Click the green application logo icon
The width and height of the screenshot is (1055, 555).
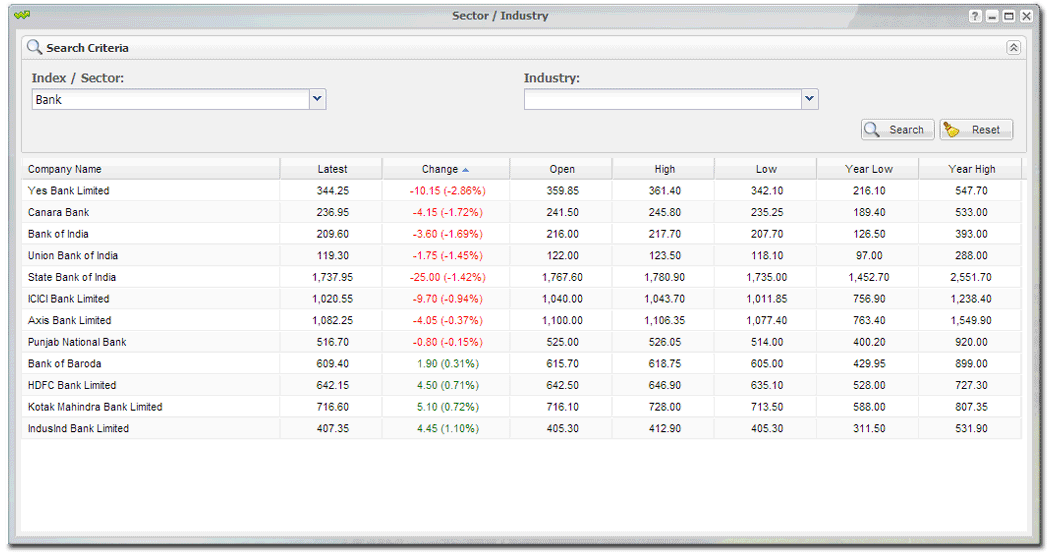pos(22,15)
